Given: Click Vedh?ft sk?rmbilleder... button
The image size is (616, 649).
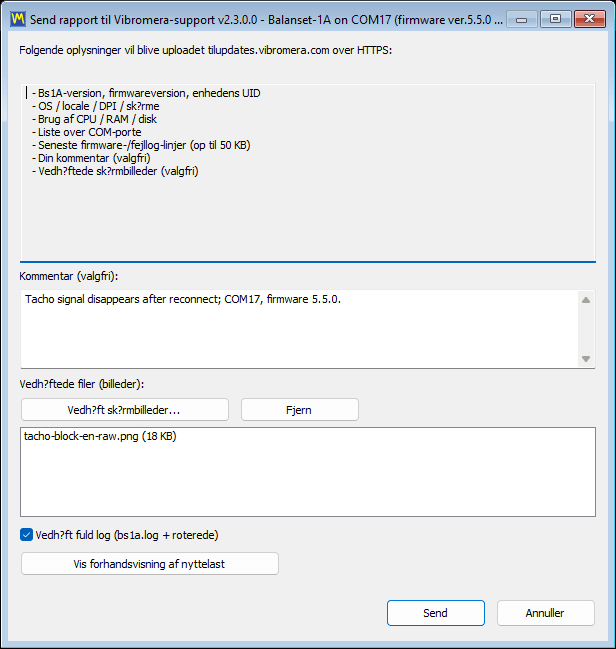Looking at the screenshot, I should tap(125, 410).
